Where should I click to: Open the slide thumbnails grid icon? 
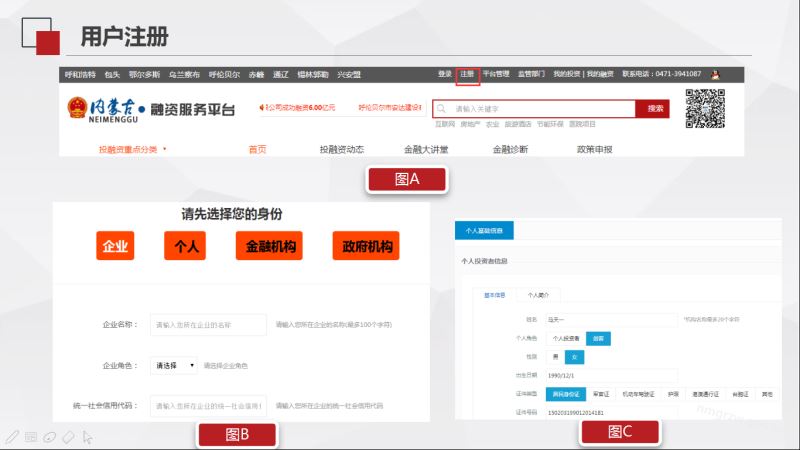[30, 437]
